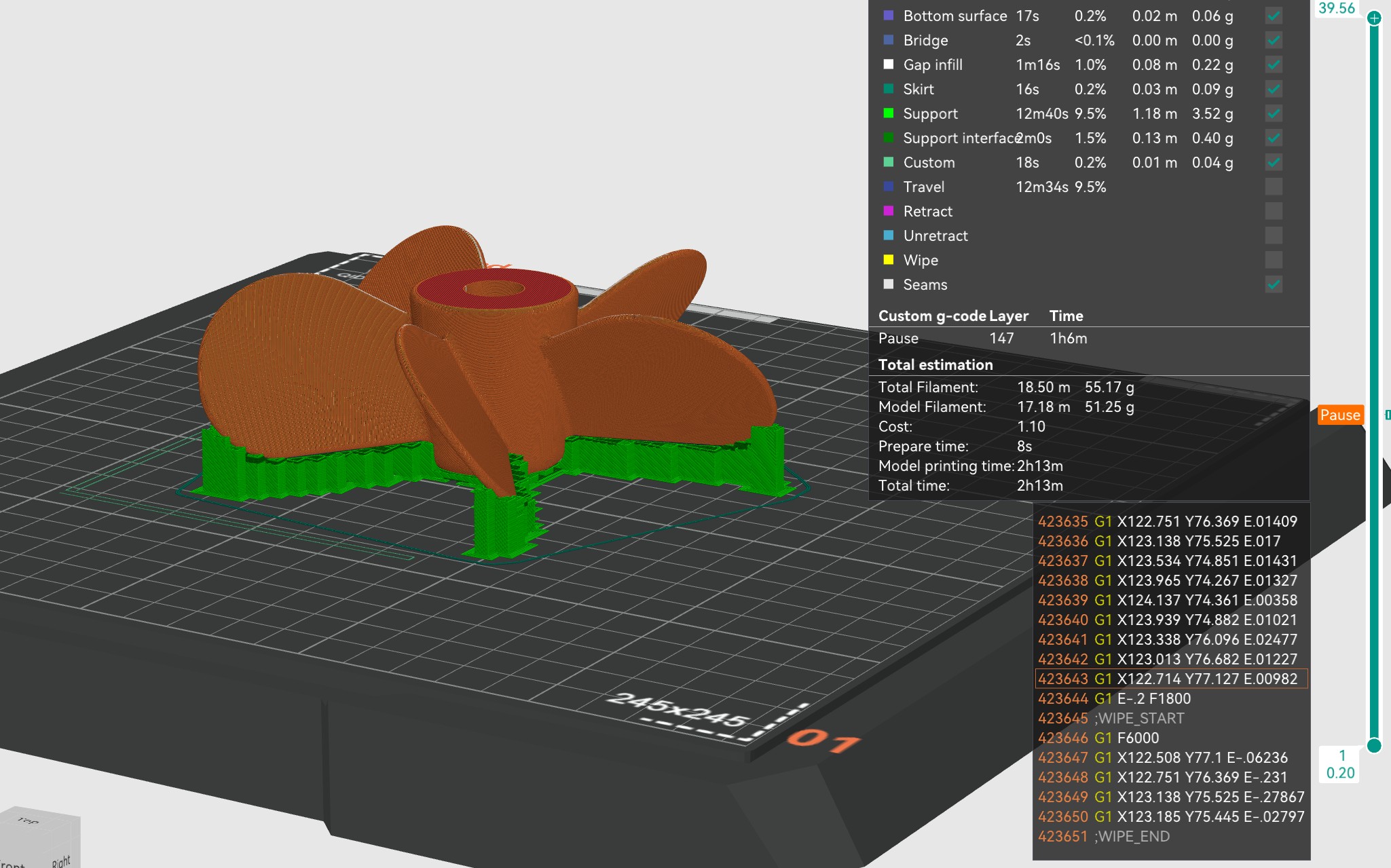Image resolution: width=1391 pixels, height=868 pixels.
Task: Click the bottom layer value 0.20
Action: 1340,773
